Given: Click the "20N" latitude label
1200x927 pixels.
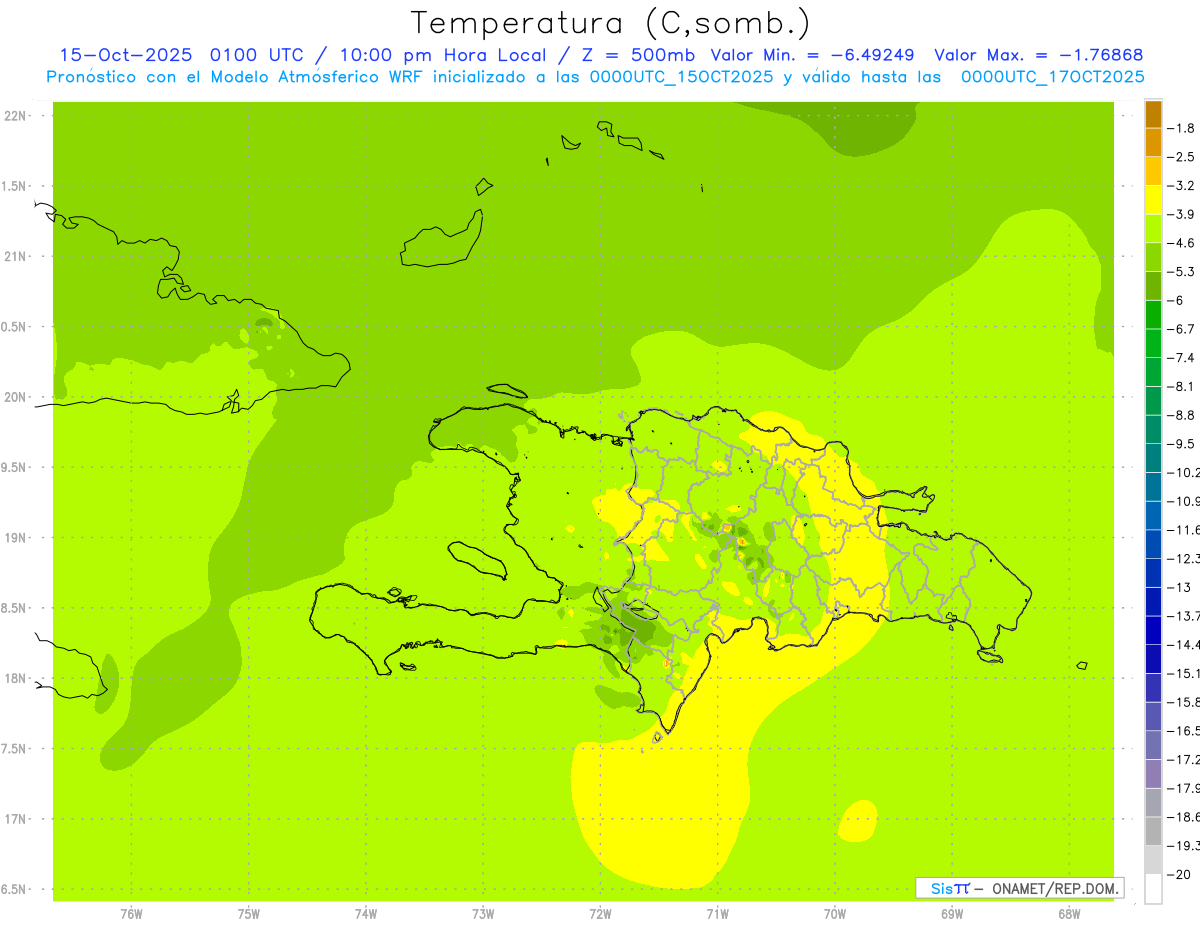Looking at the screenshot, I should coord(15,397).
